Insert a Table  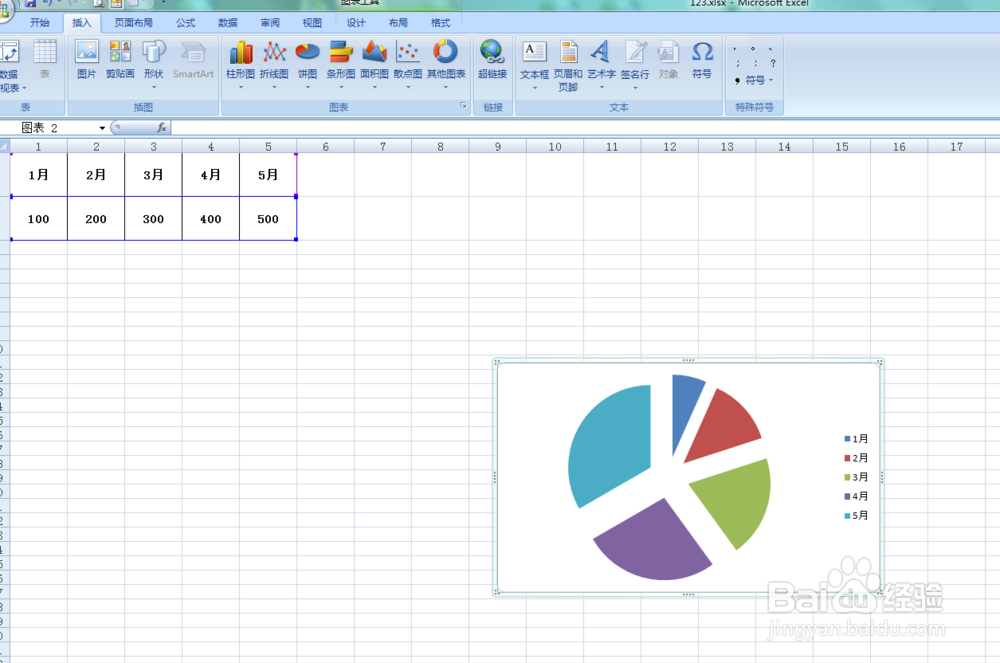tap(45, 59)
